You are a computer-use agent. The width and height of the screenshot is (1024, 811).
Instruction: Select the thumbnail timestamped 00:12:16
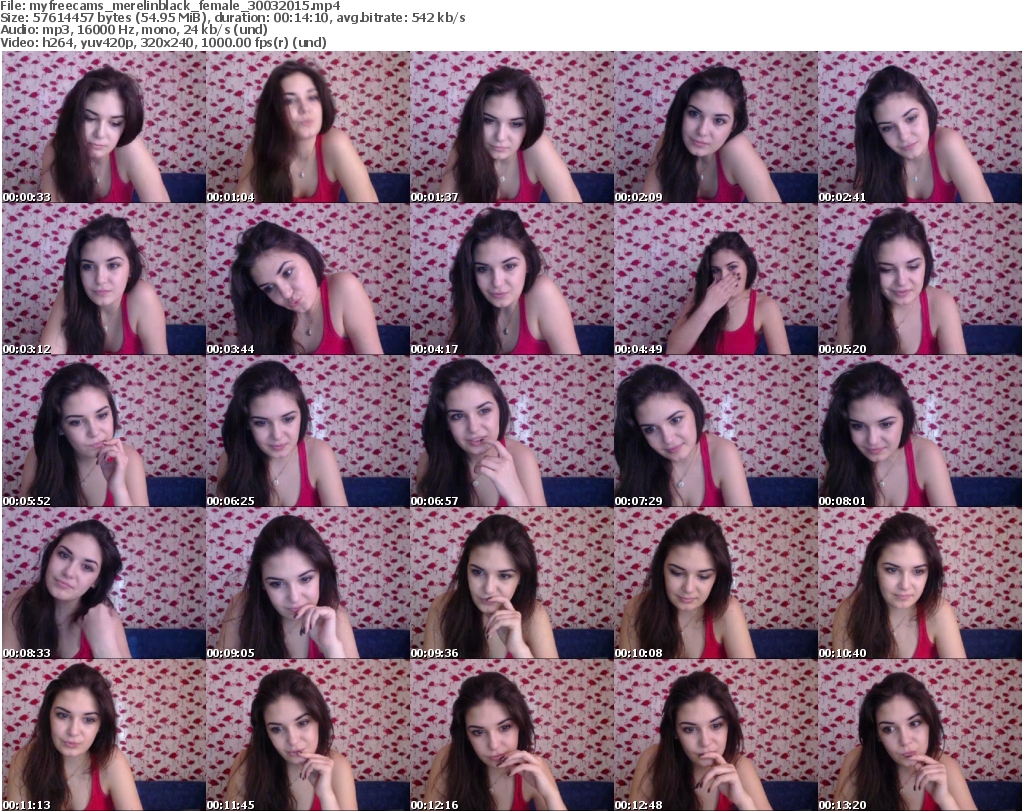pos(511,735)
